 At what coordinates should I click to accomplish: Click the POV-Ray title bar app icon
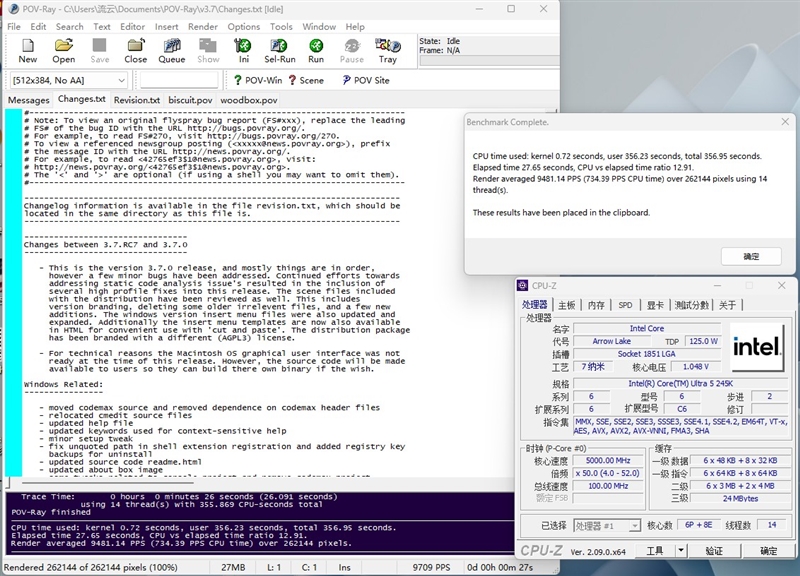[14, 9]
